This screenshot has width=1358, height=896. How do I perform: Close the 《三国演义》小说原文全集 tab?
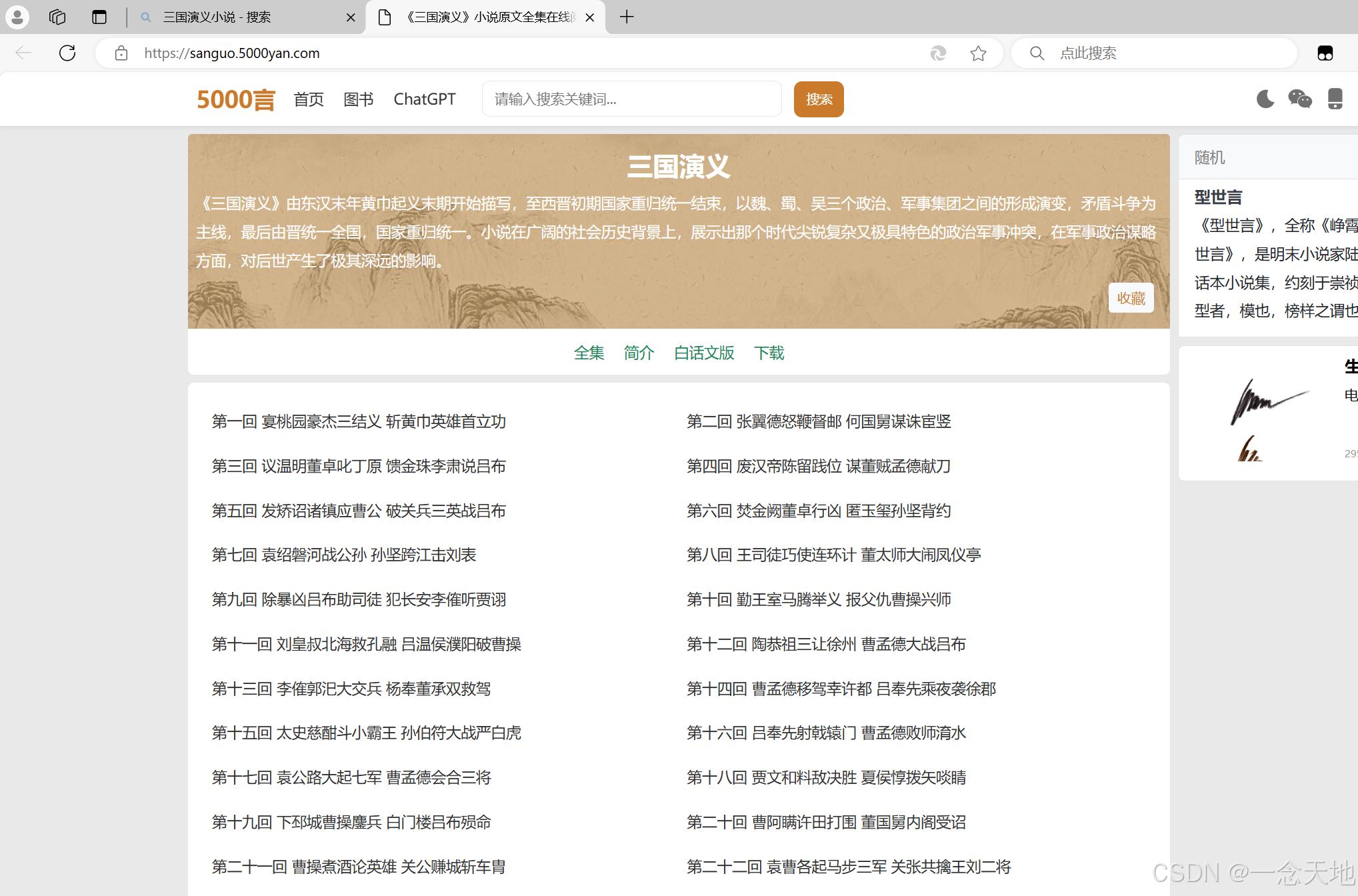[589, 17]
